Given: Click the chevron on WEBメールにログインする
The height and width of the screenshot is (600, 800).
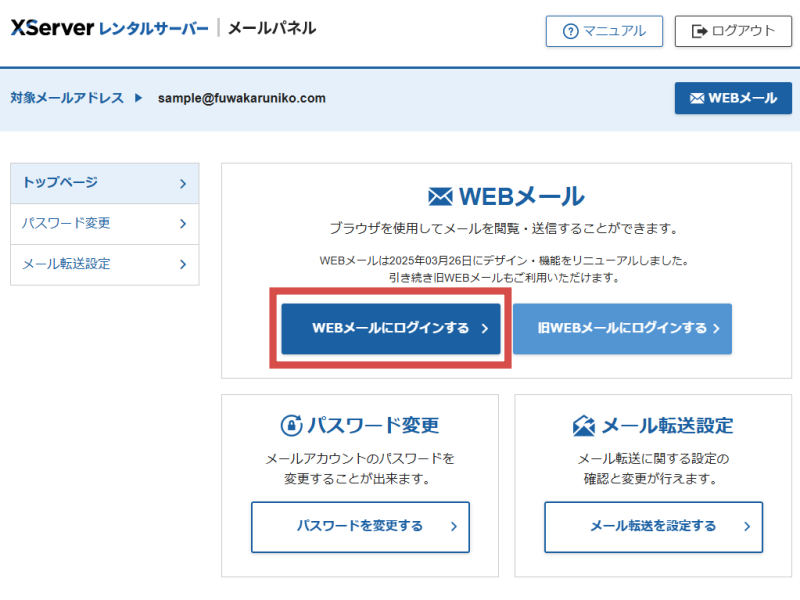Looking at the screenshot, I should [x=485, y=329].
